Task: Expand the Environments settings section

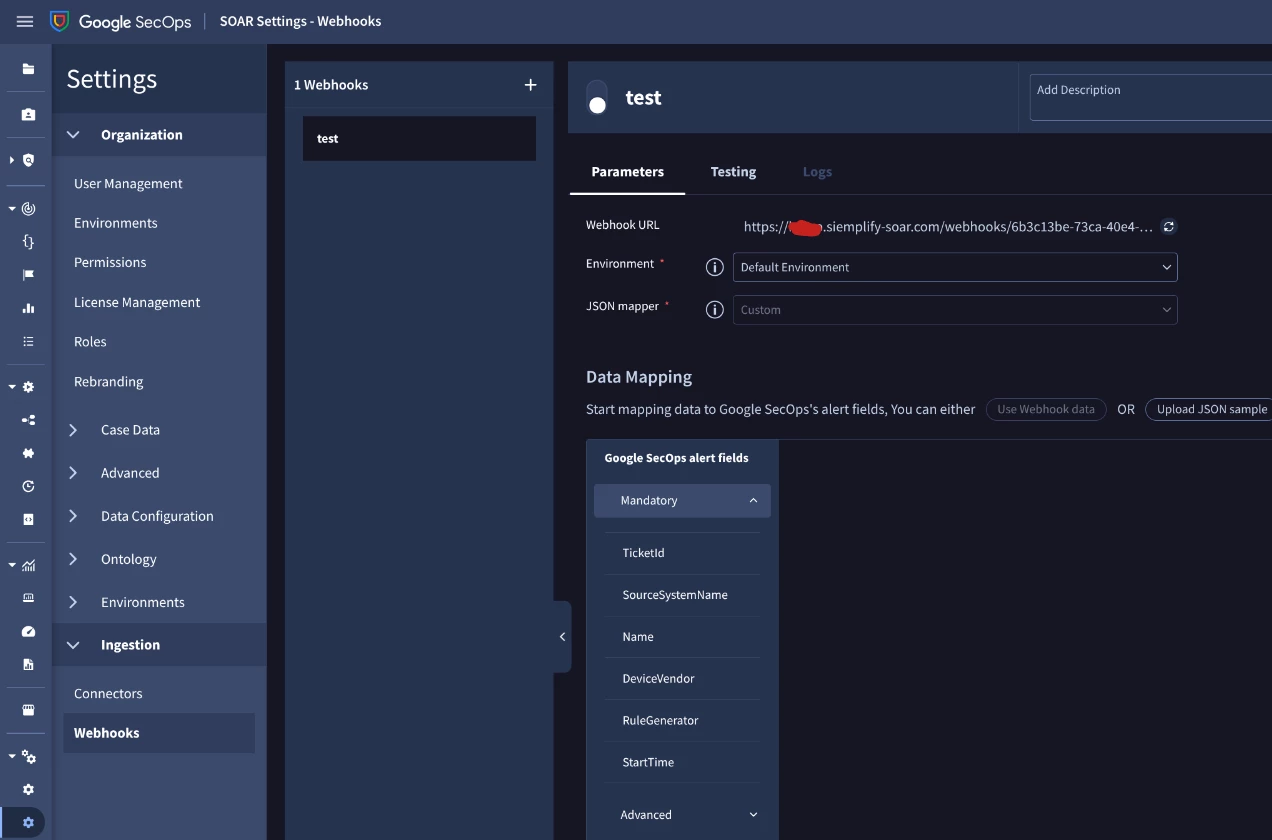Action: pos(73,602)
